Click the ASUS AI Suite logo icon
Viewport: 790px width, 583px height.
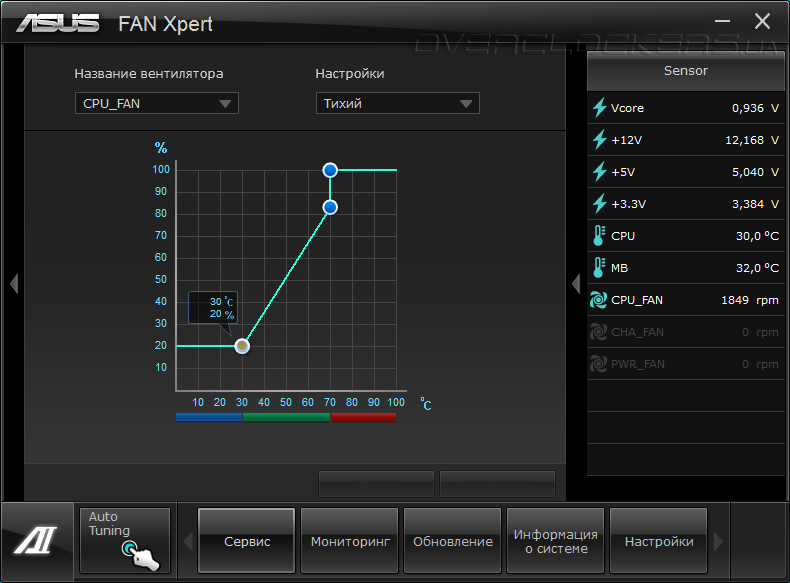point(36,540)
